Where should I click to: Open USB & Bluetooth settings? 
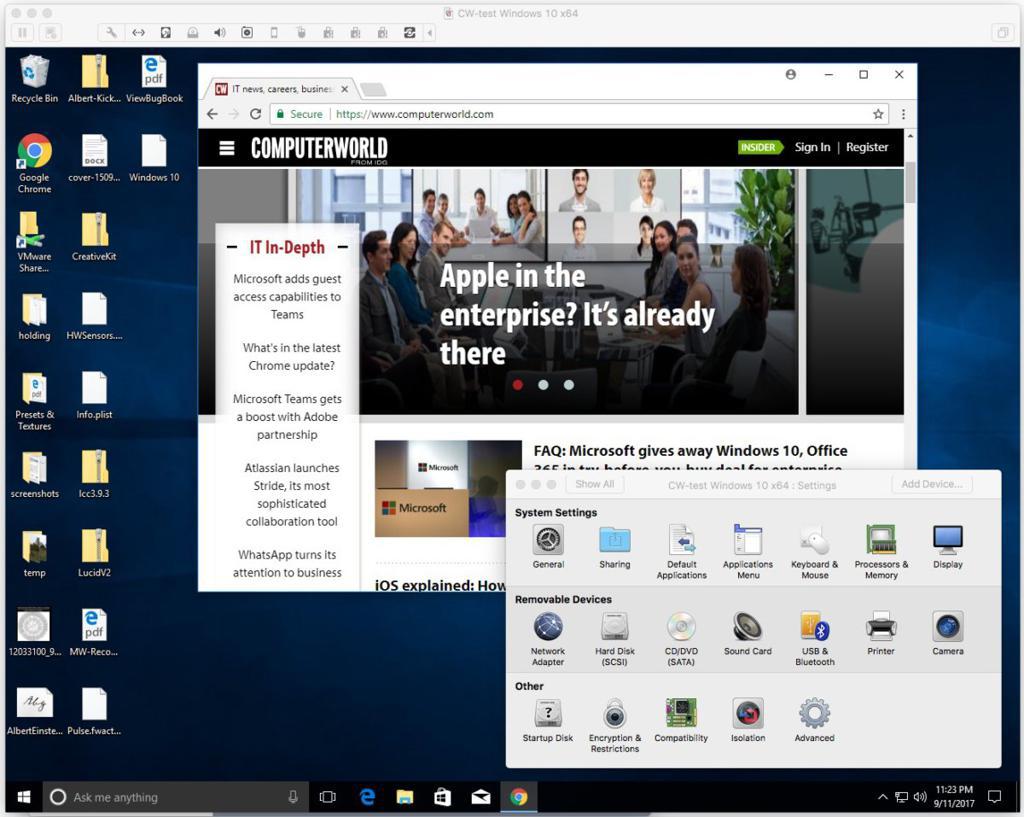coord(814,639)
